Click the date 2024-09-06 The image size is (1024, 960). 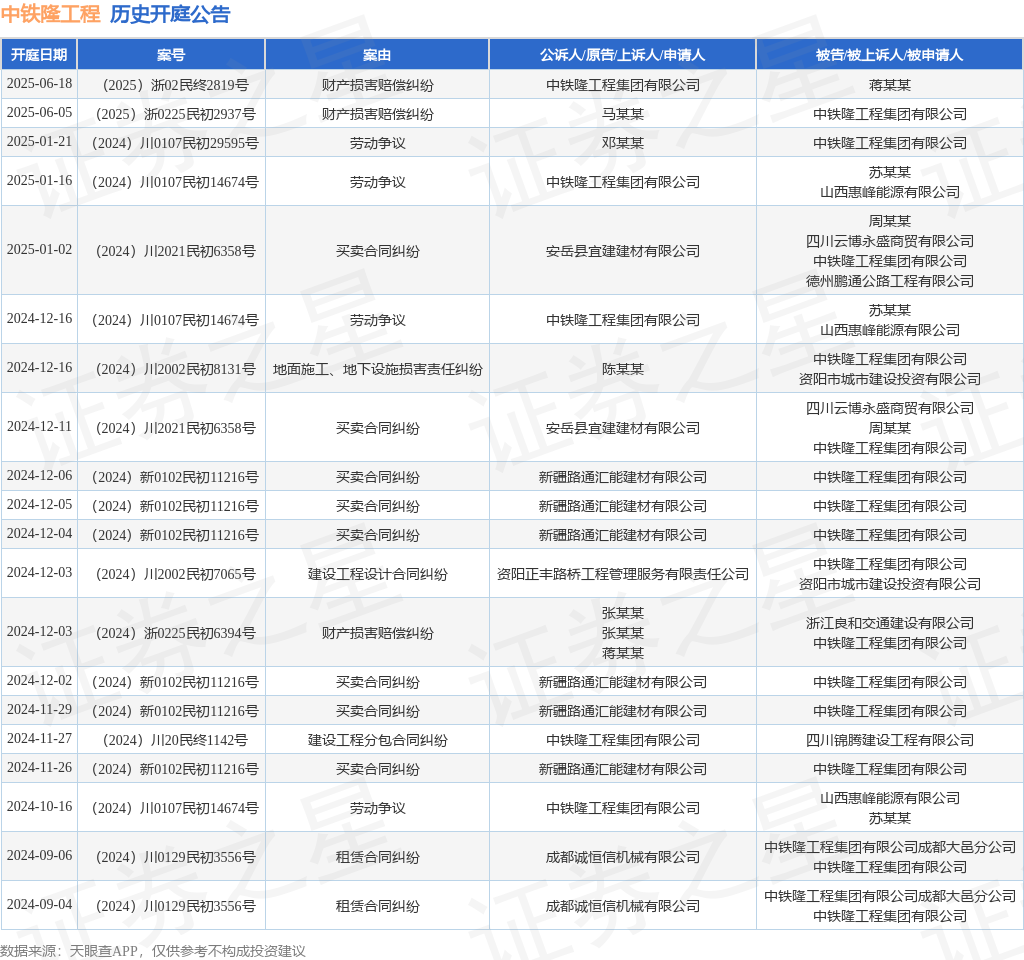39,856
